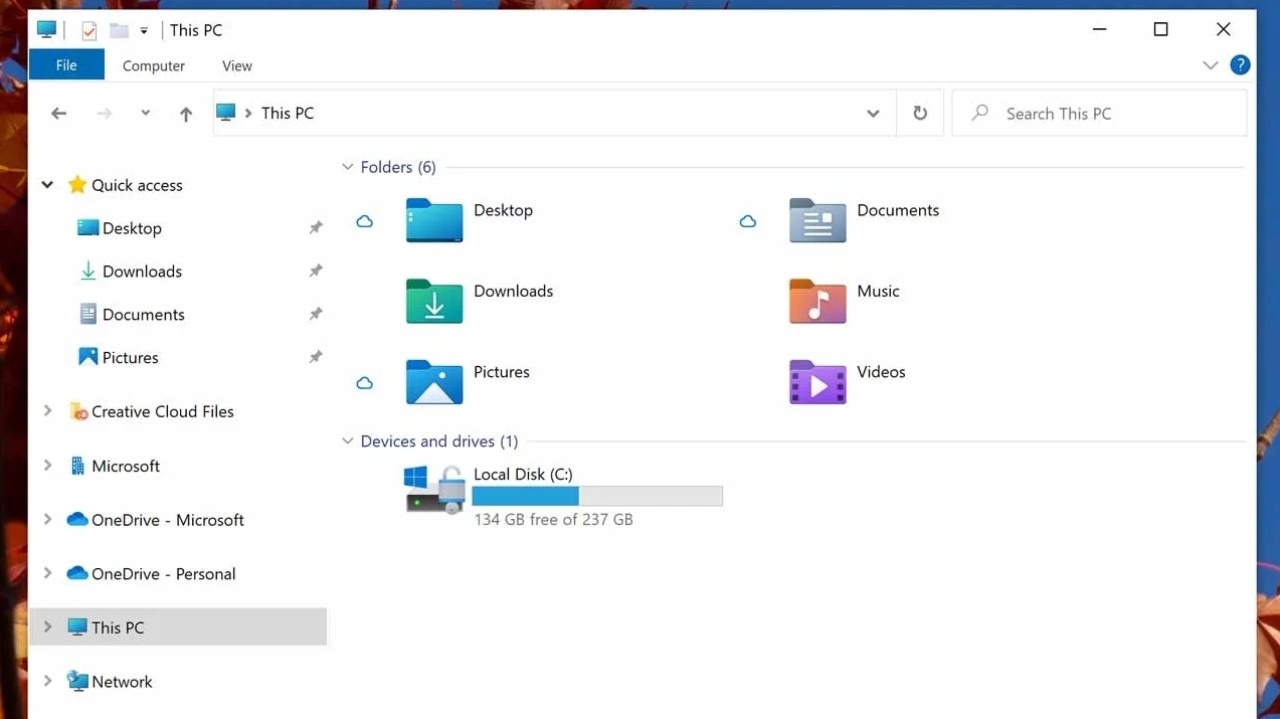This screenshot has height=719, width=1280.
Task: Open the address bar history dropdown
Action: pyautogui.click(x=873, y=113)
